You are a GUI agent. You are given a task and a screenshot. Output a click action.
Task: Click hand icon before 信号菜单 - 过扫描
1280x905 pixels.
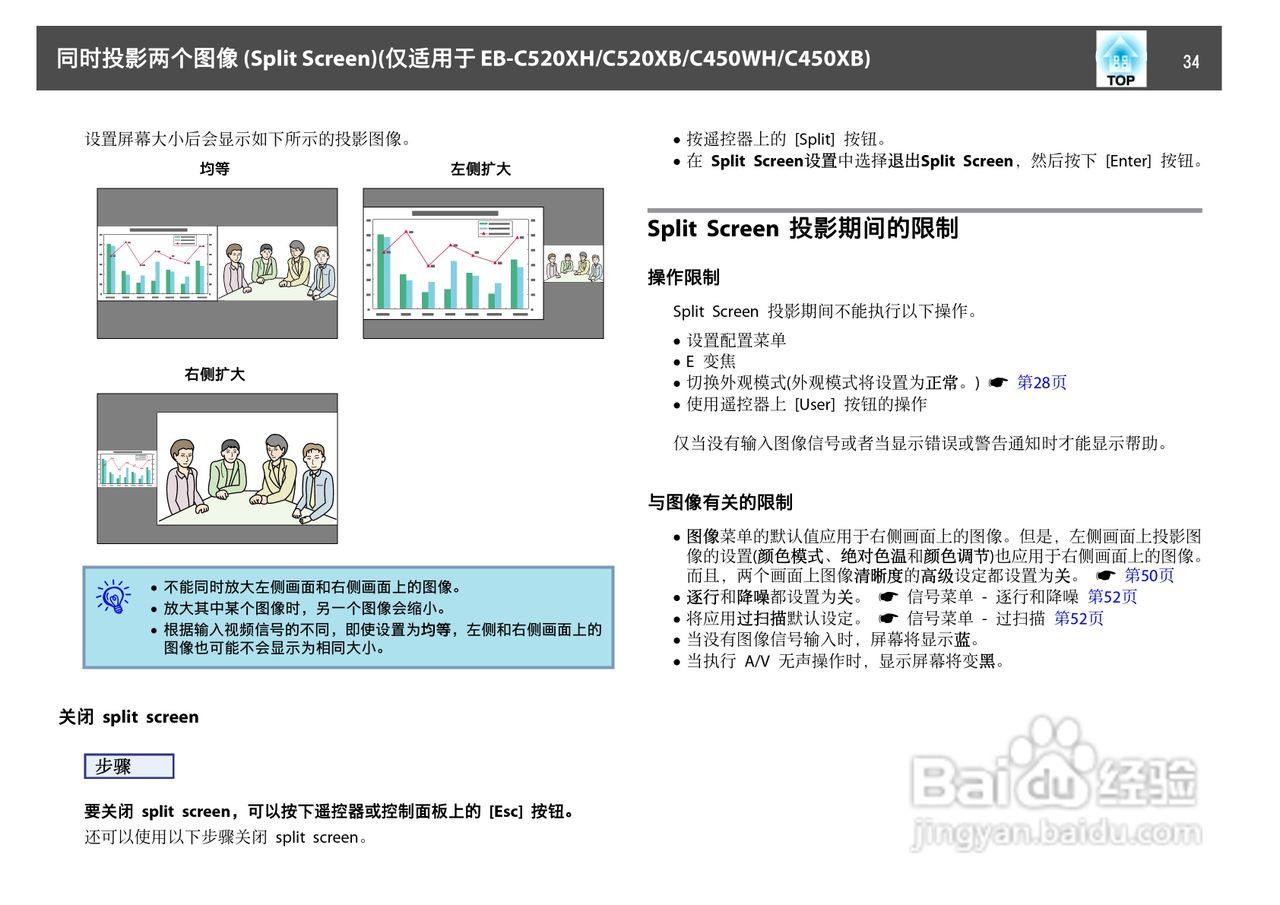[888, 619]
